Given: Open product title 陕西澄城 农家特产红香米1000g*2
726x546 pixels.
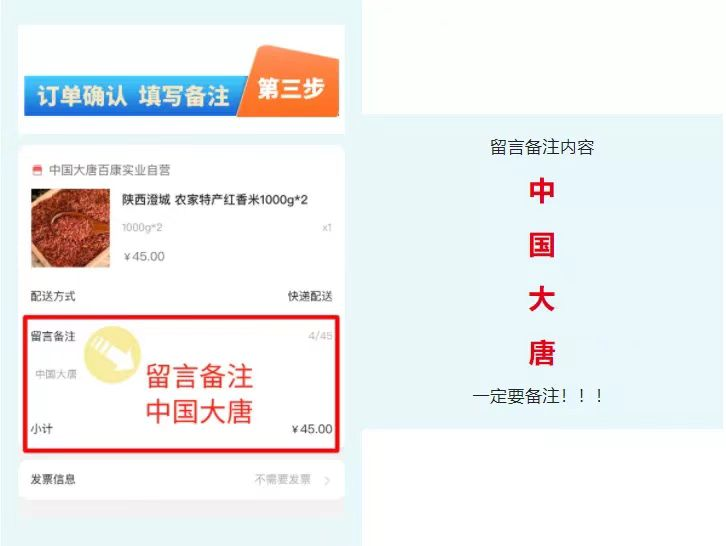Looking at the screenshot, I should [215, 200].
